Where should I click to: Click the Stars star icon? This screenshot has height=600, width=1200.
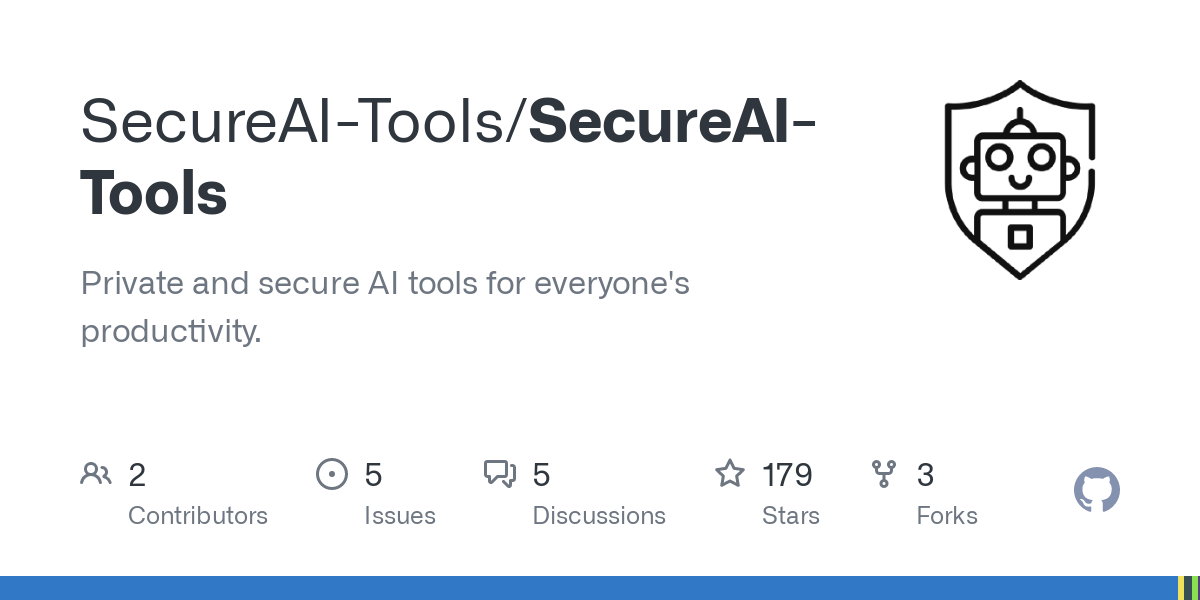tap(729, 473)
